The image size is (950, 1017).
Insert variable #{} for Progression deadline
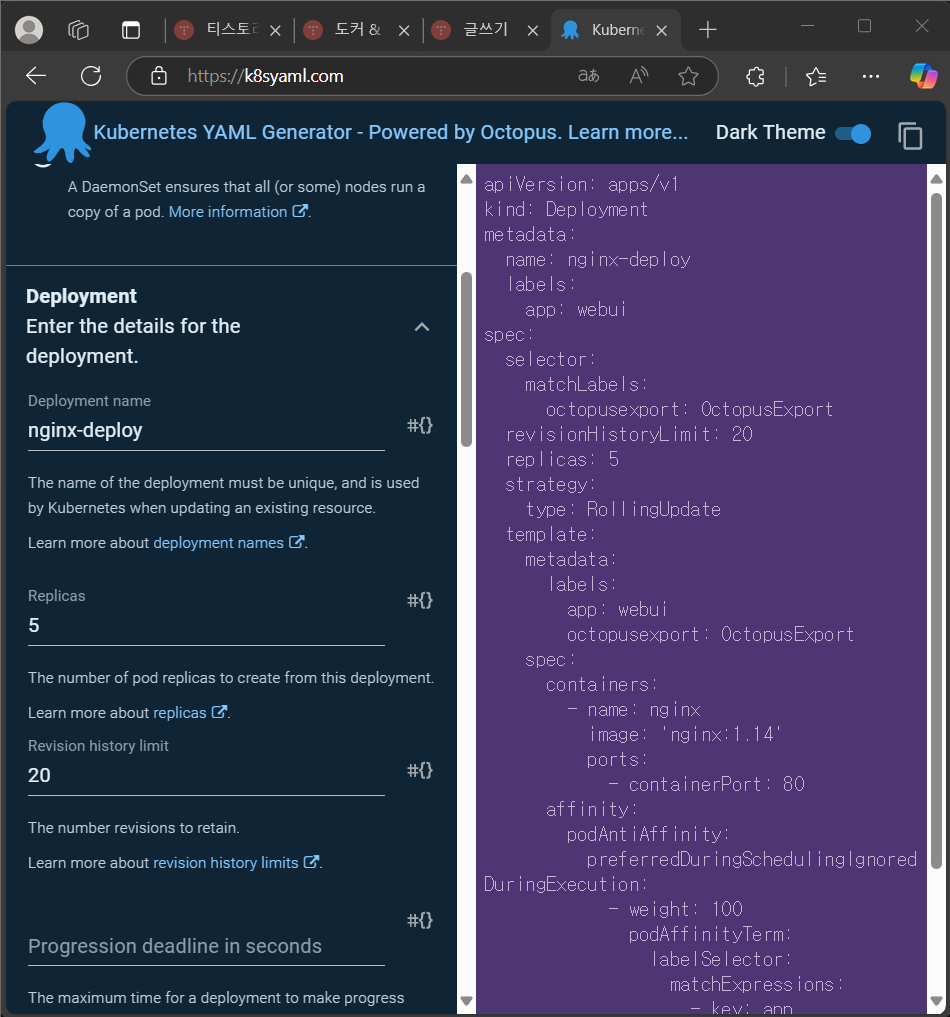(x=420, y=920)
